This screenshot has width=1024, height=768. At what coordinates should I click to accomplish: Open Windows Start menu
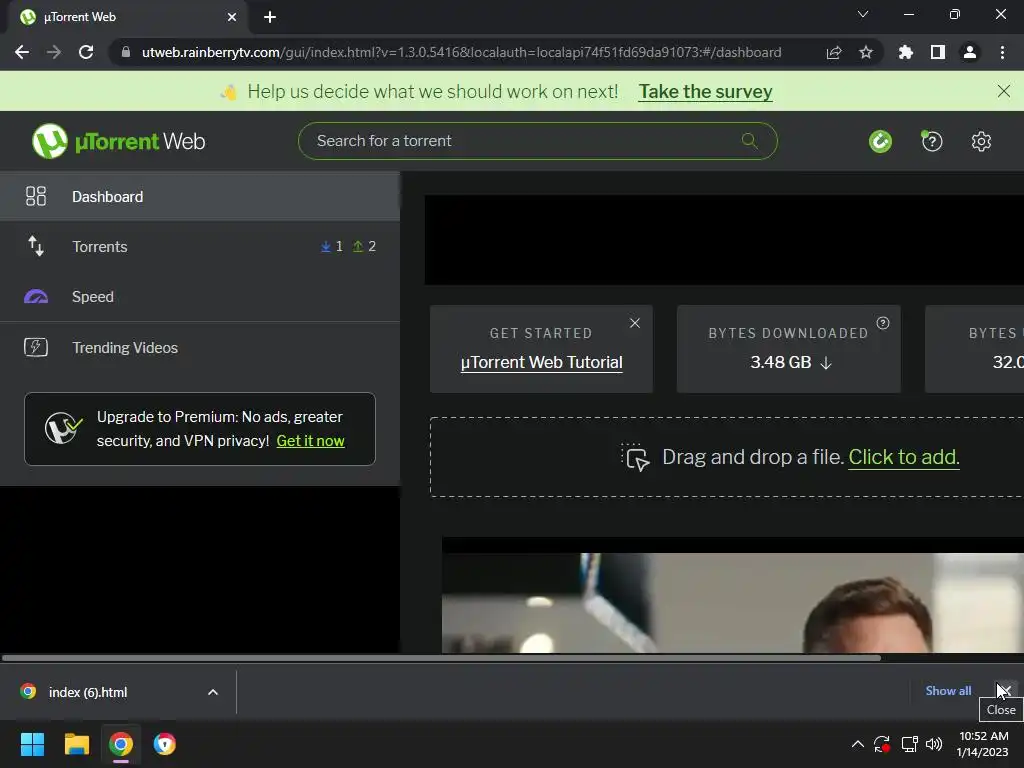32,744
